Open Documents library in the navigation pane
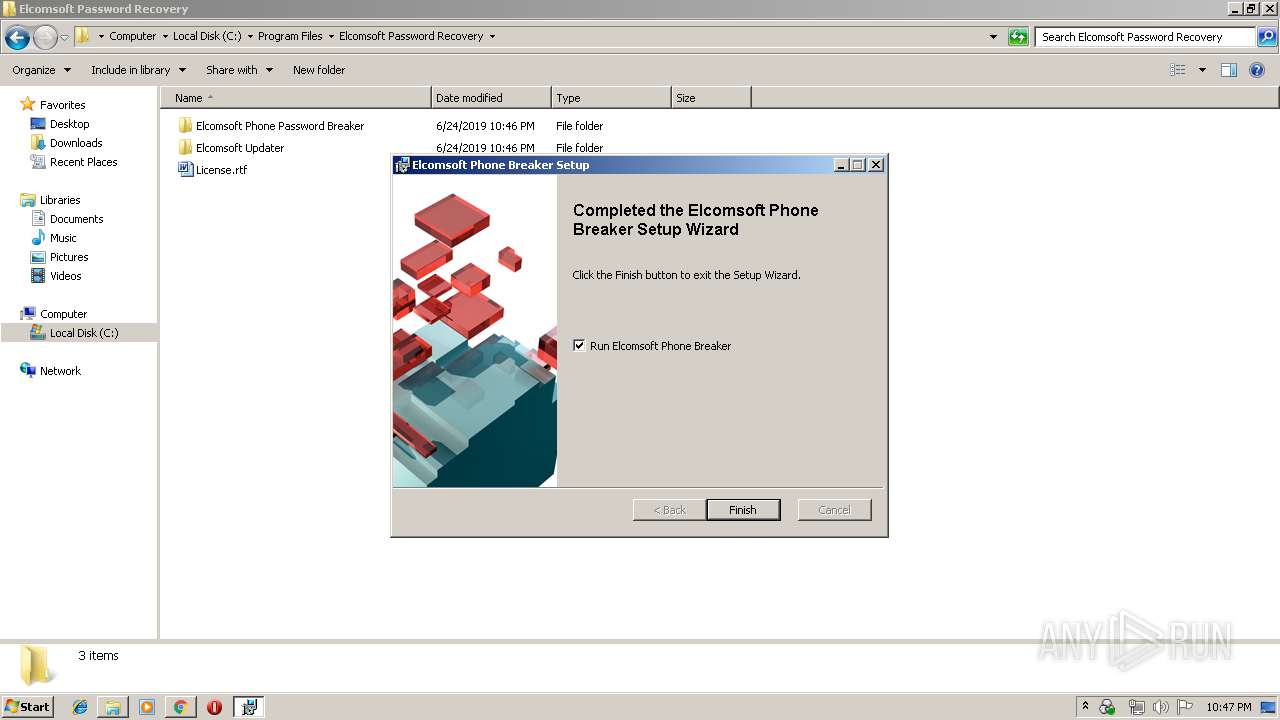Image resolution: width=1280 pixels, height=720 pixels. point(67,219)
